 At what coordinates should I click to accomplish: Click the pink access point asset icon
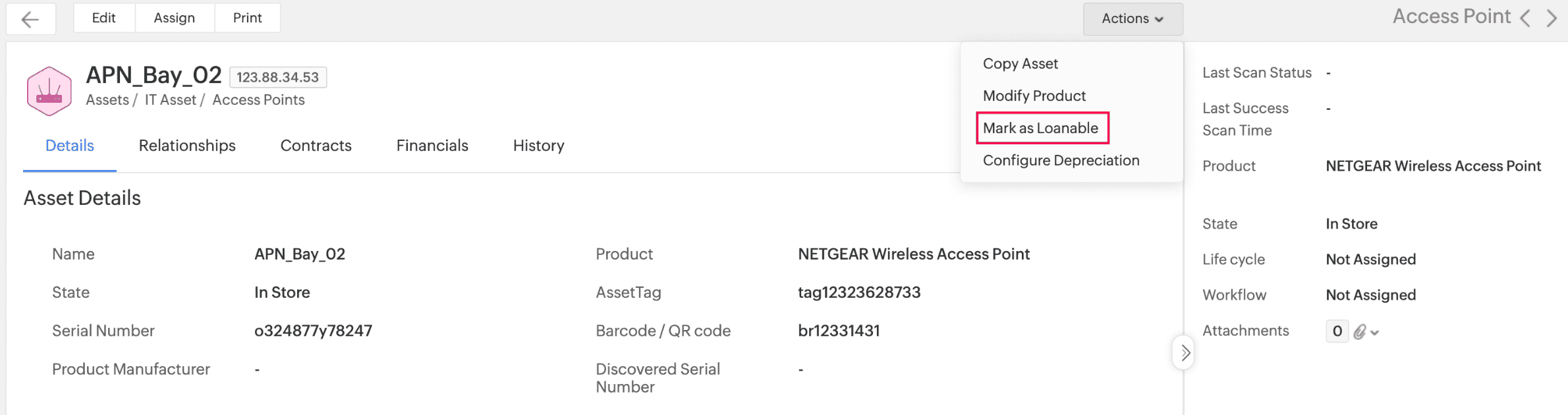pos(49,92)
